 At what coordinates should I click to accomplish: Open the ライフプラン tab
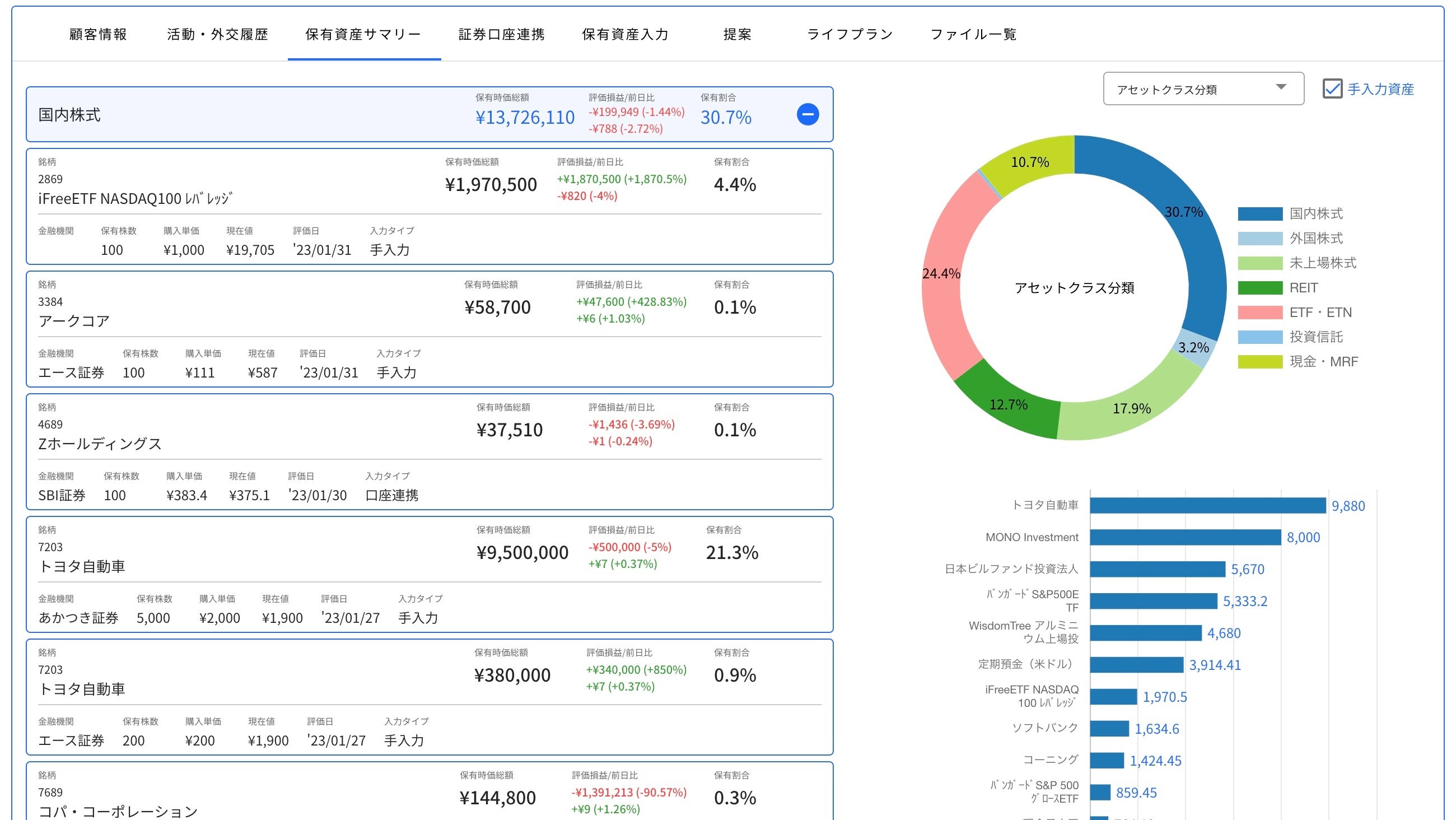(x=850, y=35)
